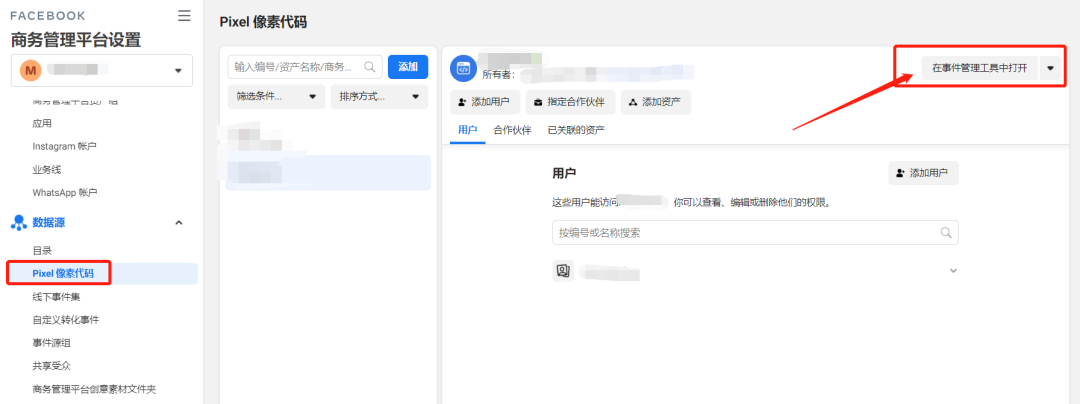Click 添加用户 button under owner name

[x=485, y=102]
